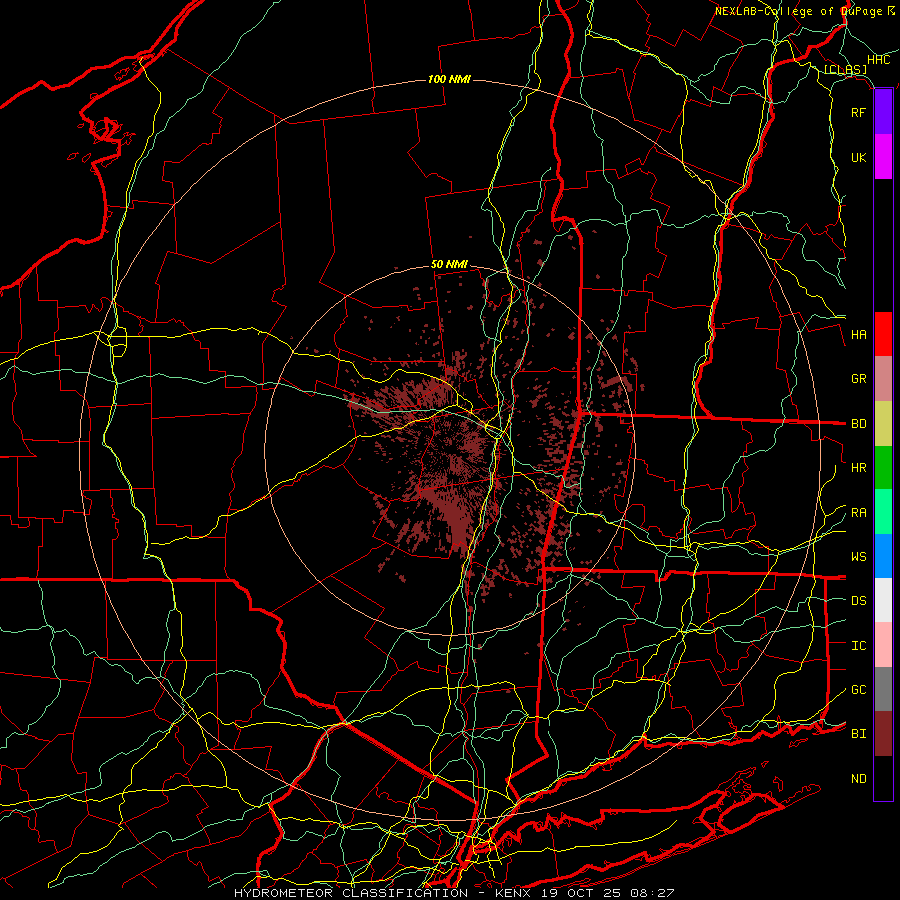Screen dimensions: 900x900
Task: Click the [CLAS] legend header text
Action: [845, 70]
